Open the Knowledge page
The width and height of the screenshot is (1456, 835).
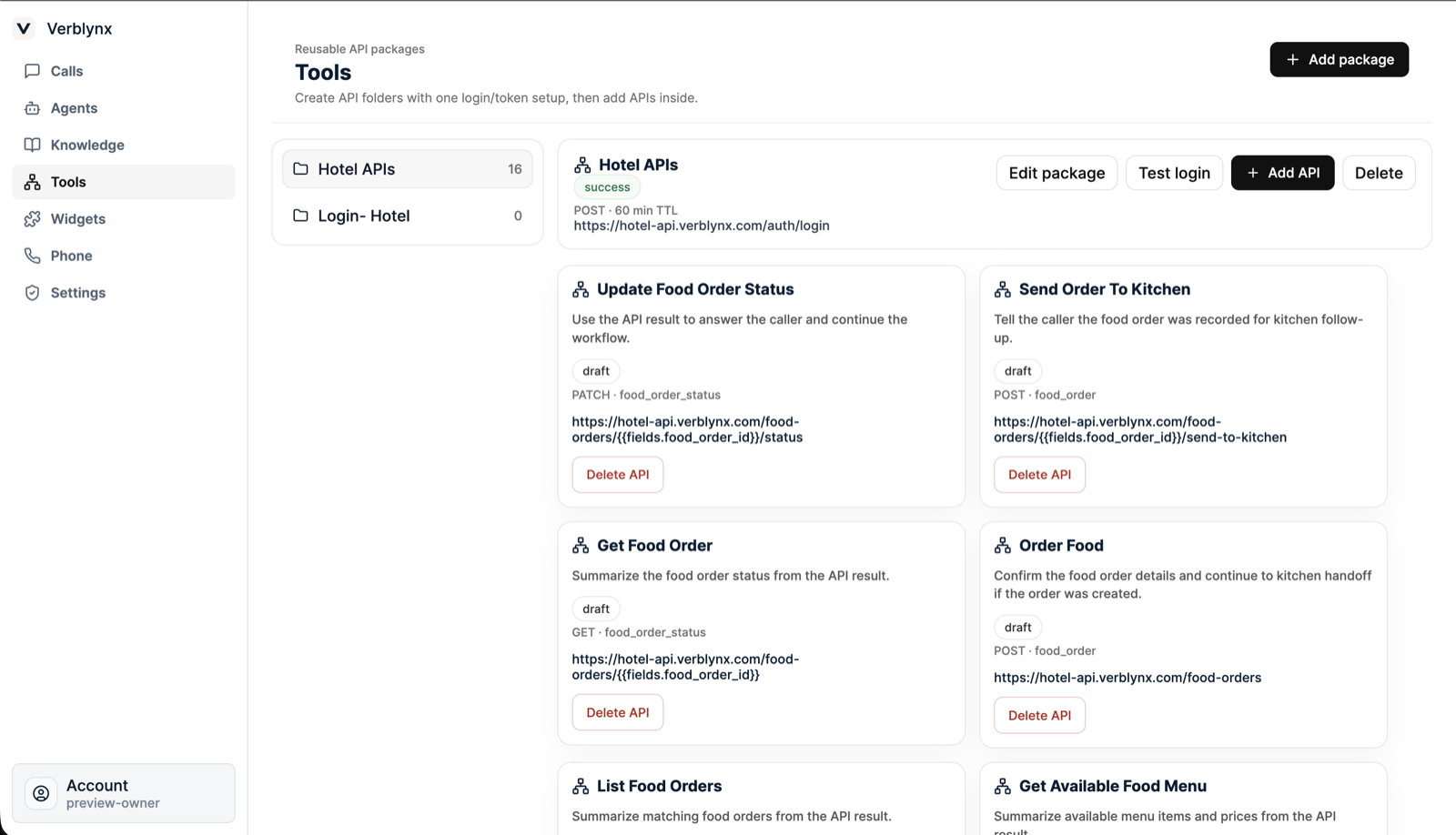tap(124, 145)
